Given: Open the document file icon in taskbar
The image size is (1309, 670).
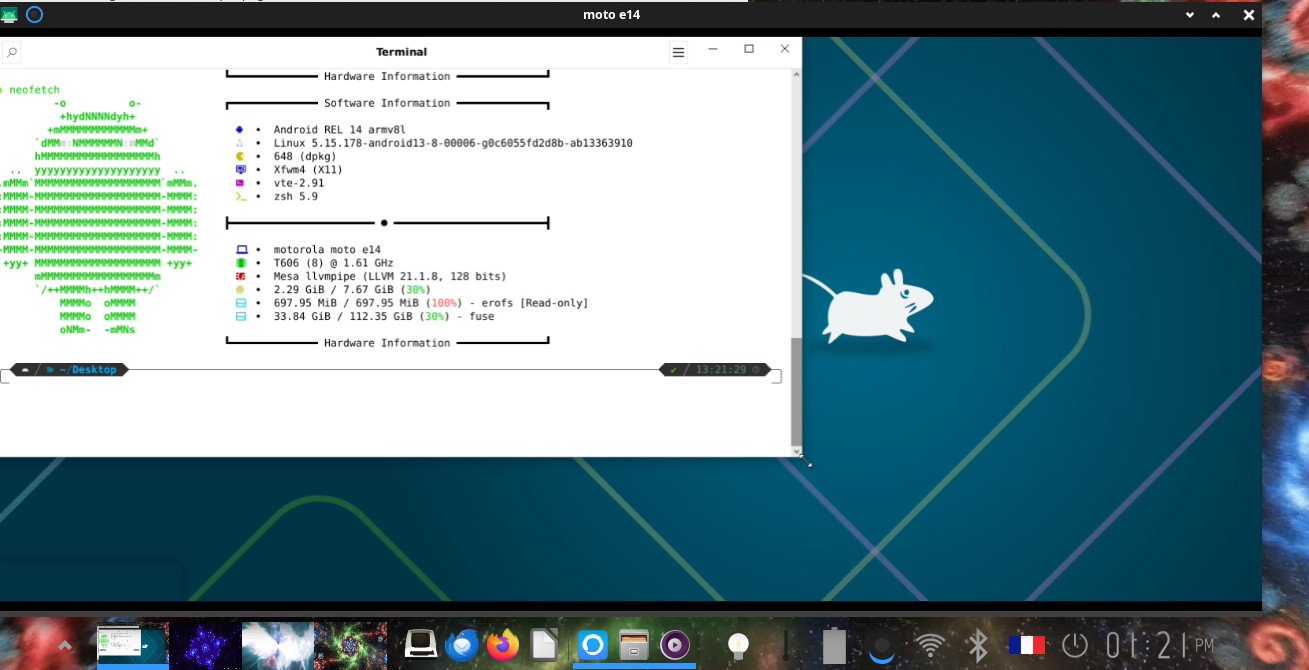Looking at the screenshot, I should click(544, 645).
